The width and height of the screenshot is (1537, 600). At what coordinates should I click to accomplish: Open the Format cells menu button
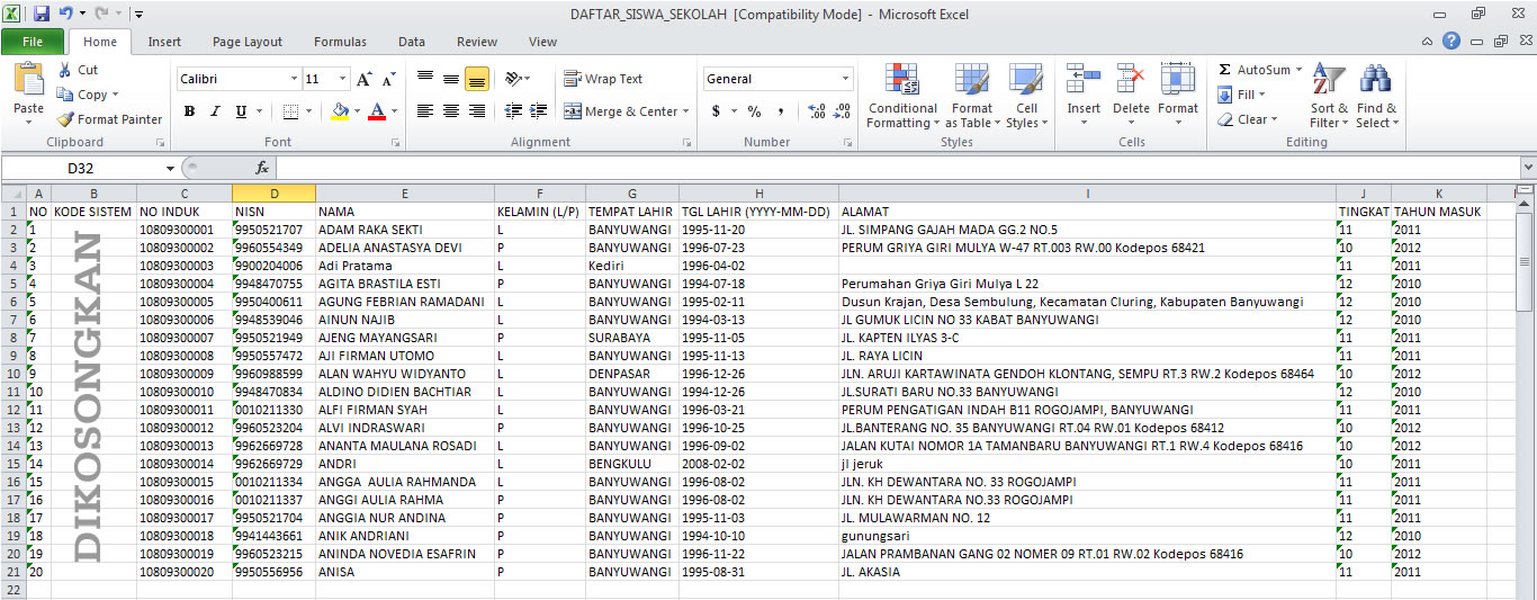[x=1178, y=96]
